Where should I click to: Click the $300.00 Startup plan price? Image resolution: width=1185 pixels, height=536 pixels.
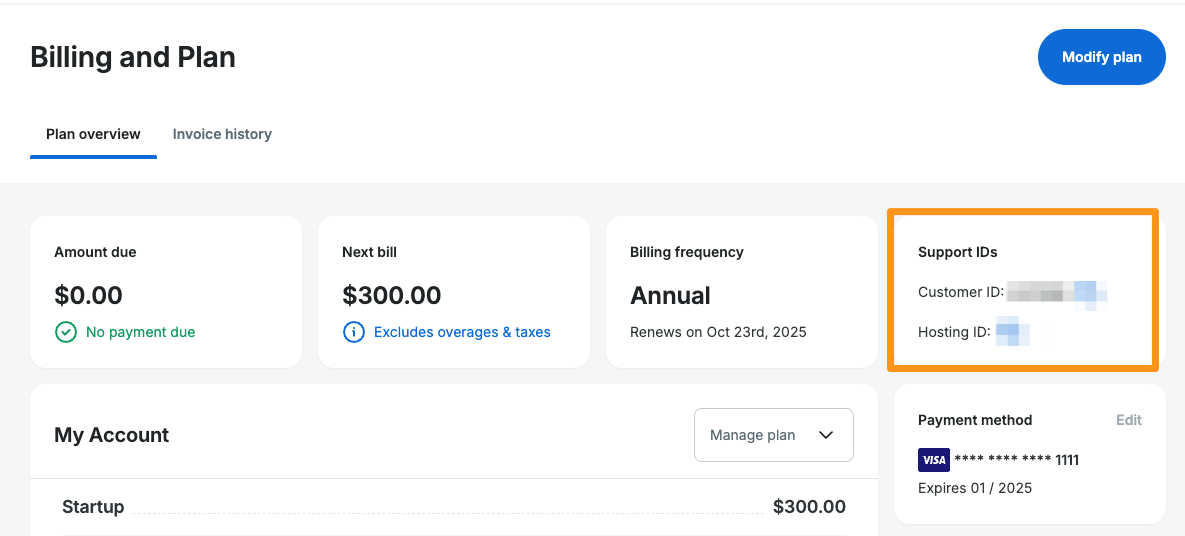pos(809,507)
